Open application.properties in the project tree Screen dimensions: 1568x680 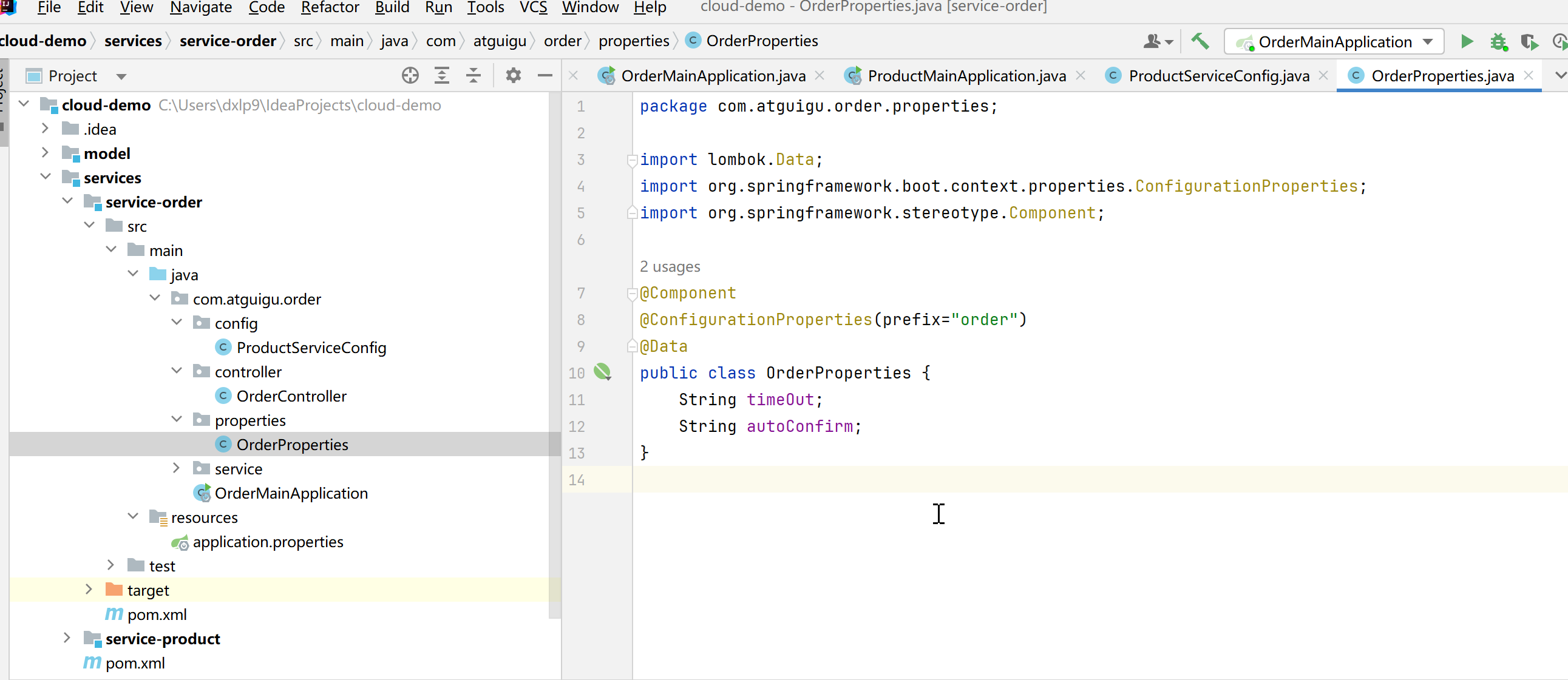tap(267, 541)
